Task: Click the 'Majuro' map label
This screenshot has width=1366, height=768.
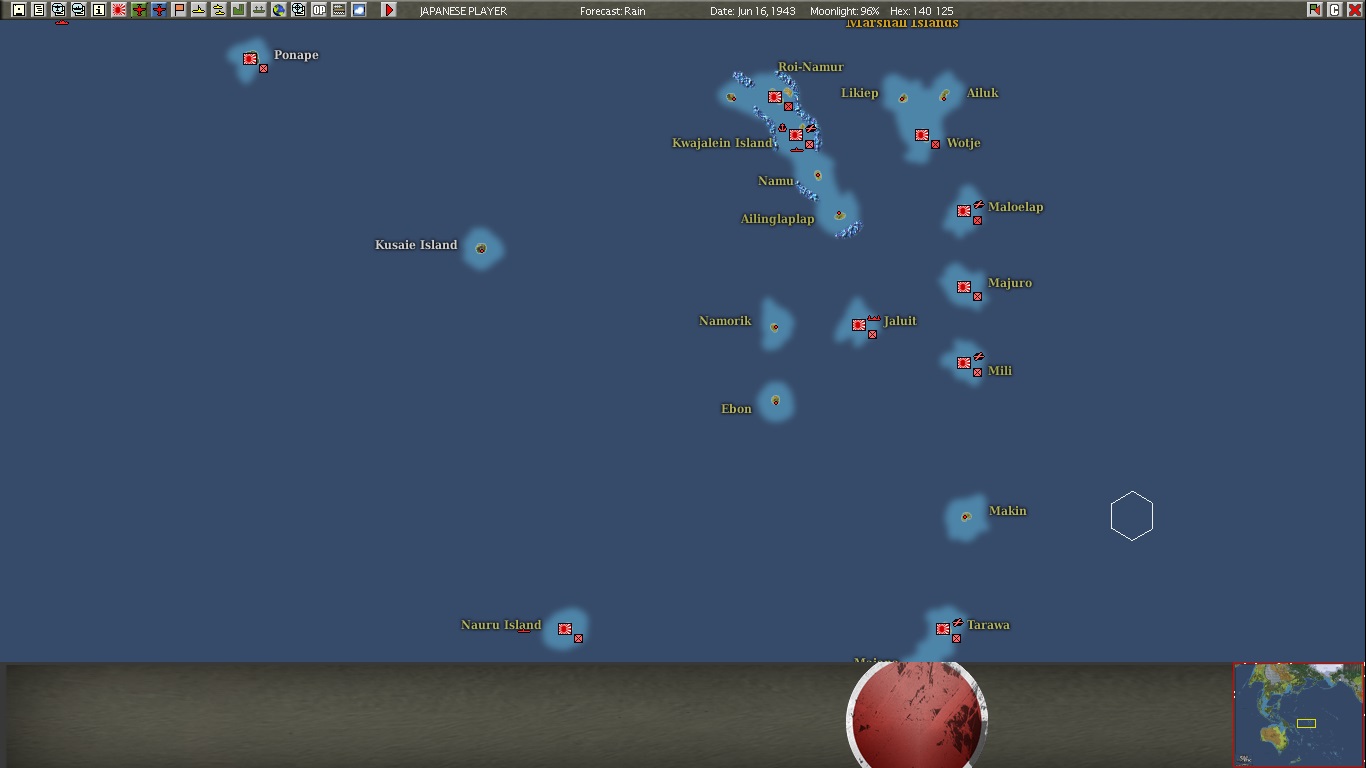Action: (1010, 283)
